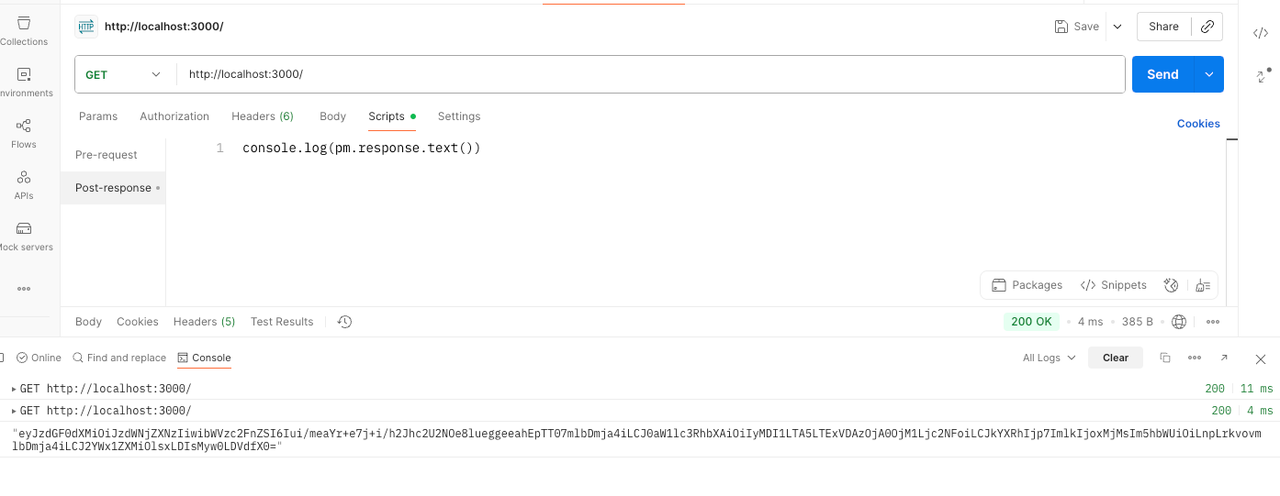Open the Collections sidebar panel
Image resolution: width=1280 pixels, height=496 pixels.
24,30
